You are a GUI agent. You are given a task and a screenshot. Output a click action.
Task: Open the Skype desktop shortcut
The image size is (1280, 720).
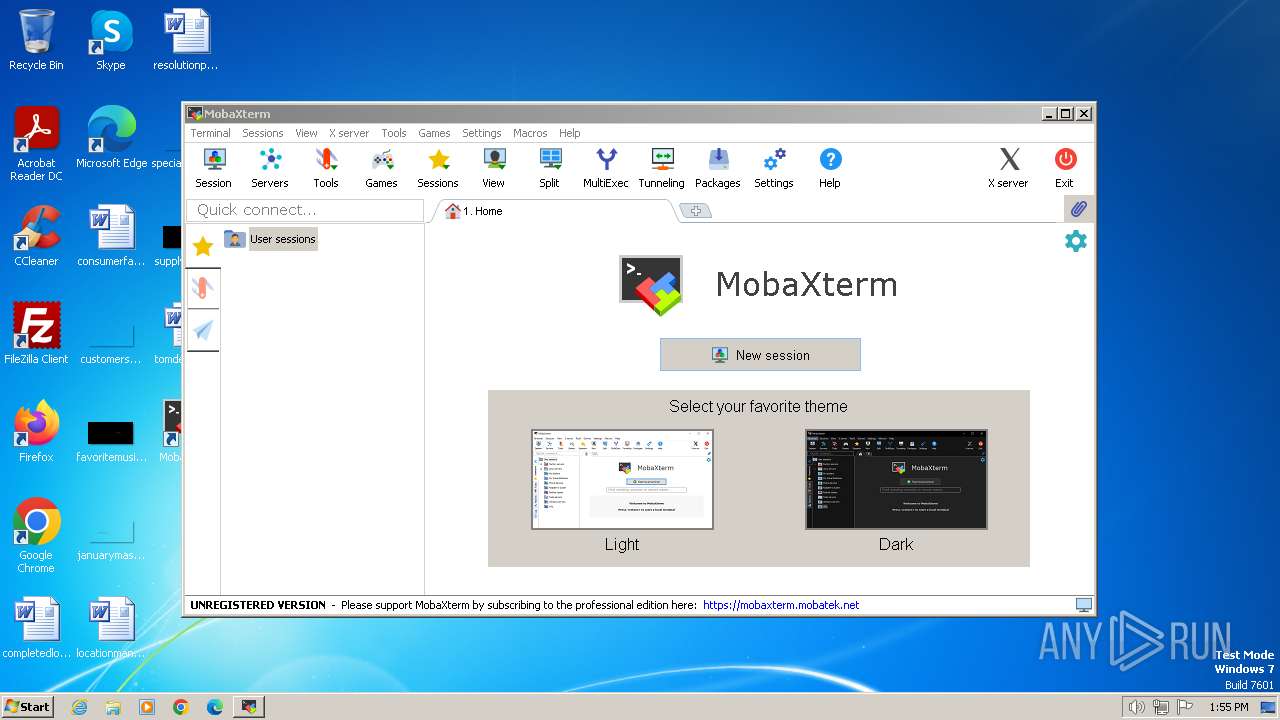tap(110, 41)
